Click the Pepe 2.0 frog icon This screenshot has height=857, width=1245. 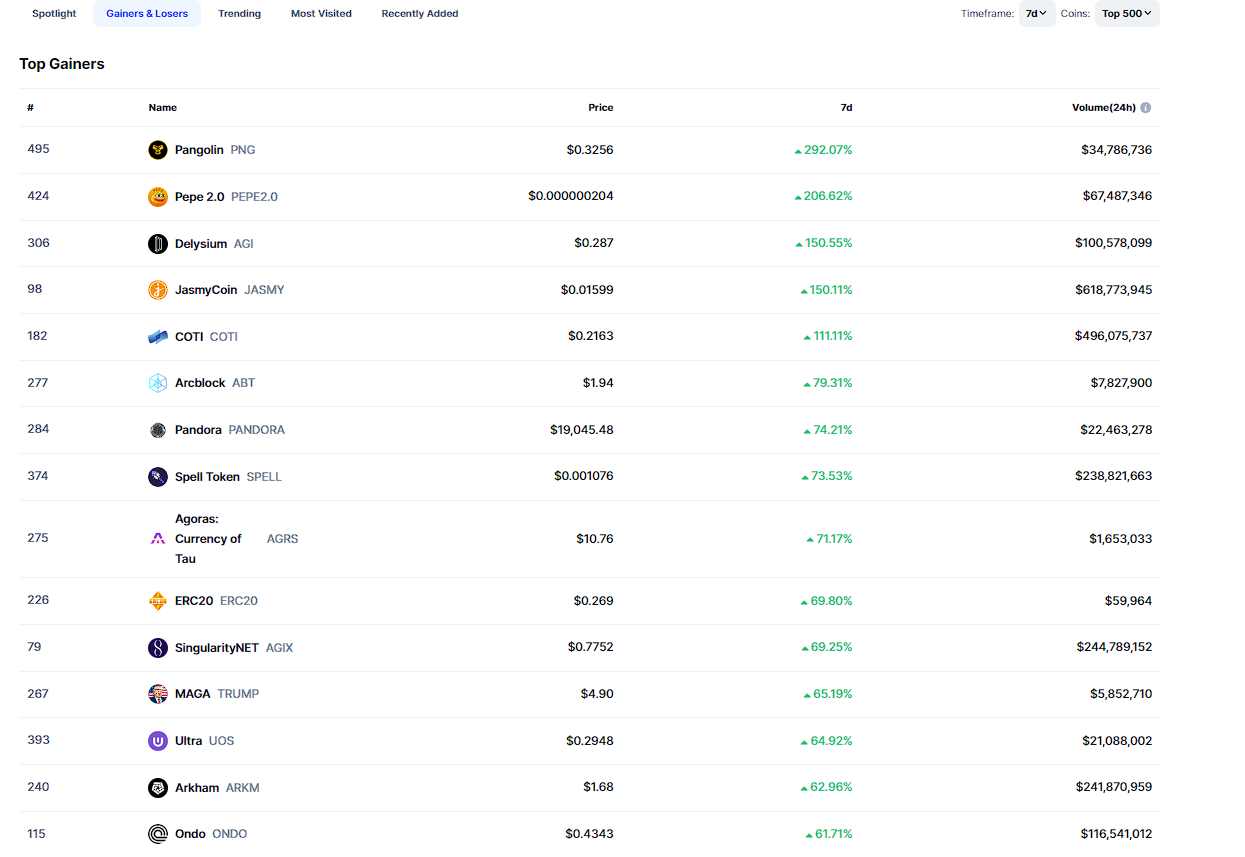pyautogui.click(x=157, y=197)
